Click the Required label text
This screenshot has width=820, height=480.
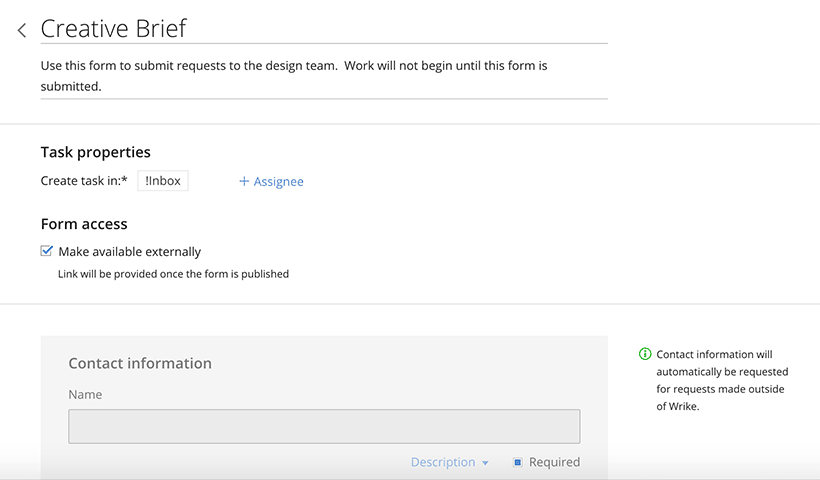coord(554,462)
